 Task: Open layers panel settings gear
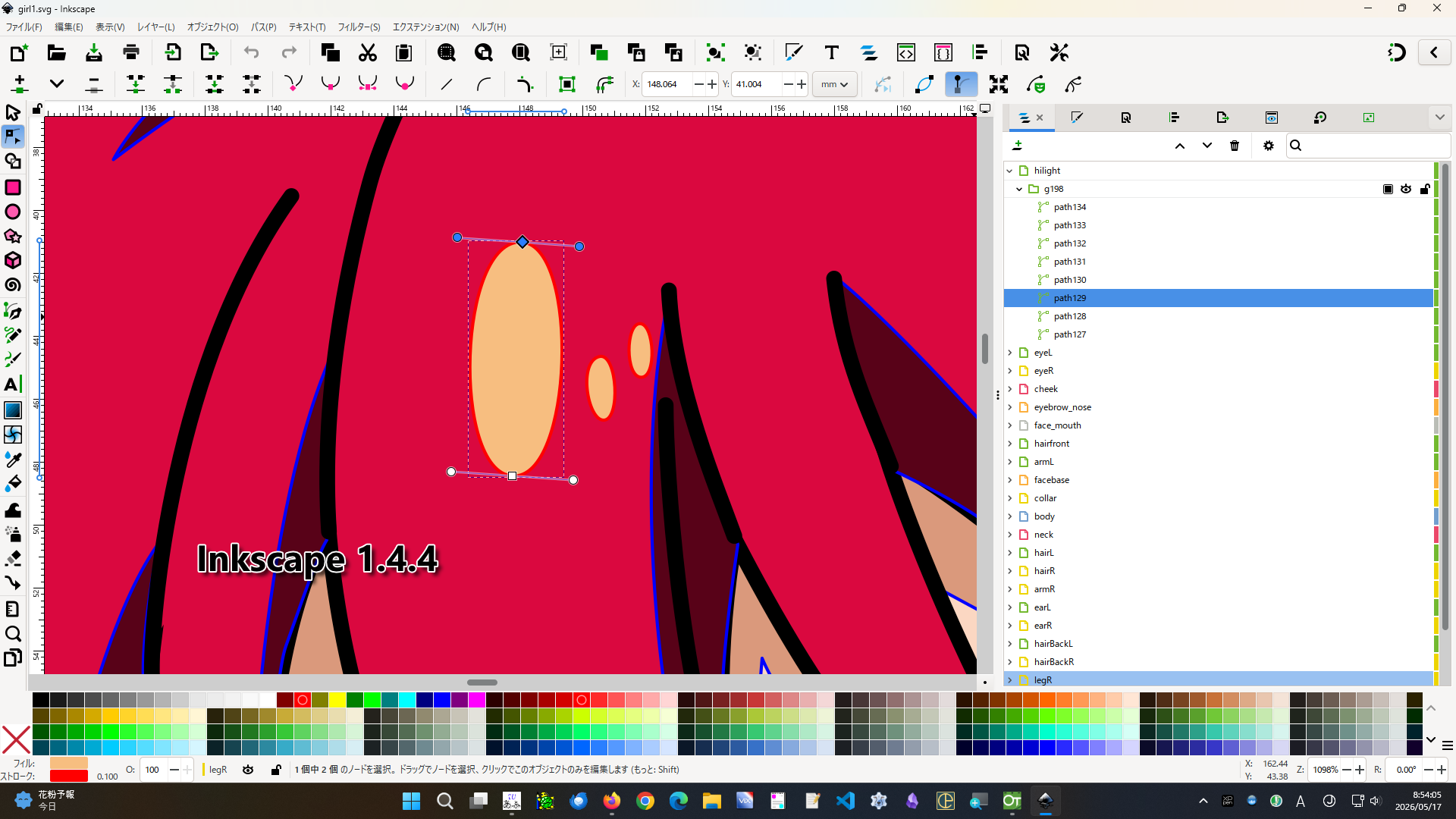[1269, 146]
